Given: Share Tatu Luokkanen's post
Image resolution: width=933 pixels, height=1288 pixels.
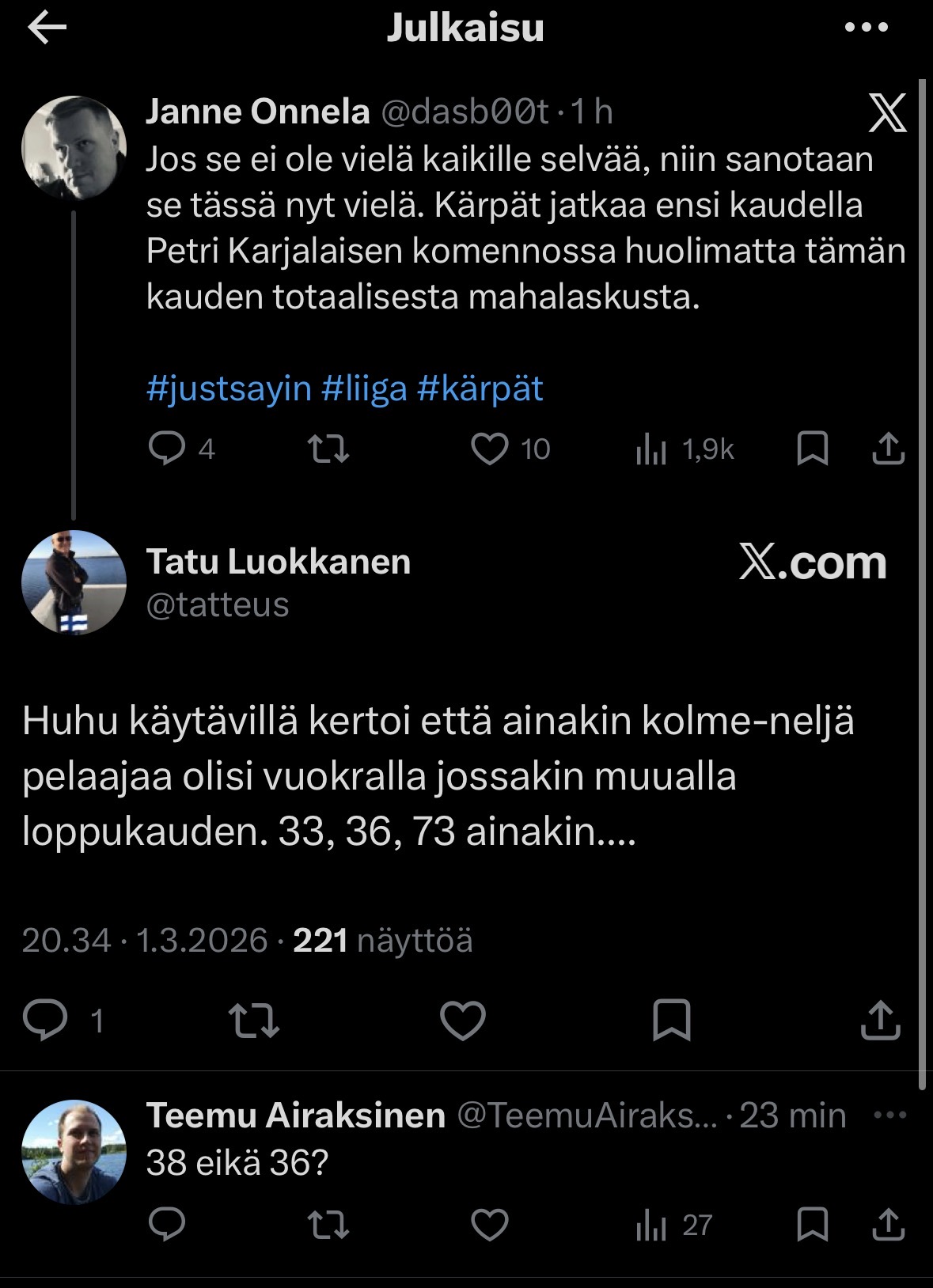Looking at the screenshot, I should [x=880, y=1019].
